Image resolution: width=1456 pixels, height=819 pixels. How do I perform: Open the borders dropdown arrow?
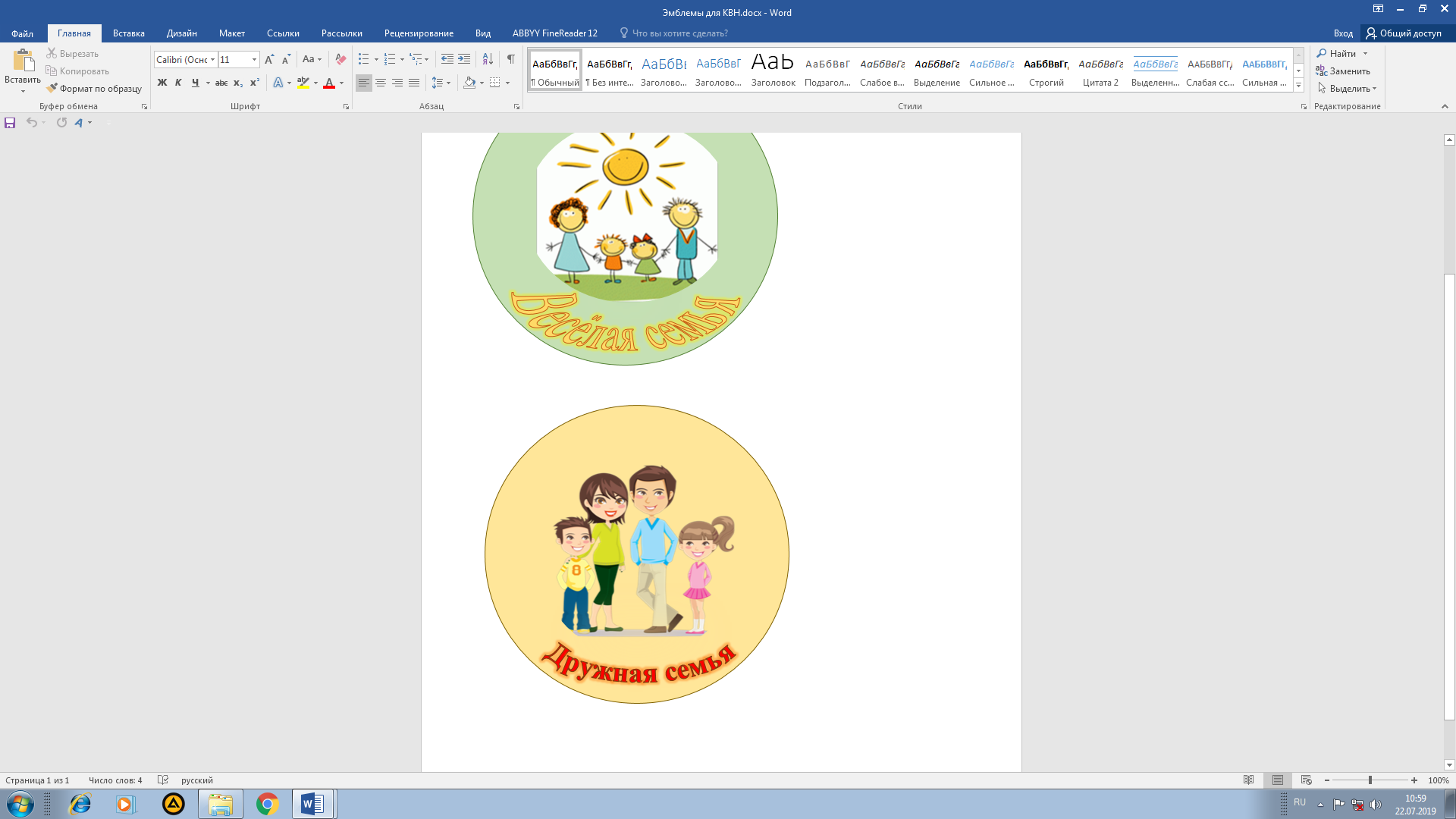click(x=507, y=83)
